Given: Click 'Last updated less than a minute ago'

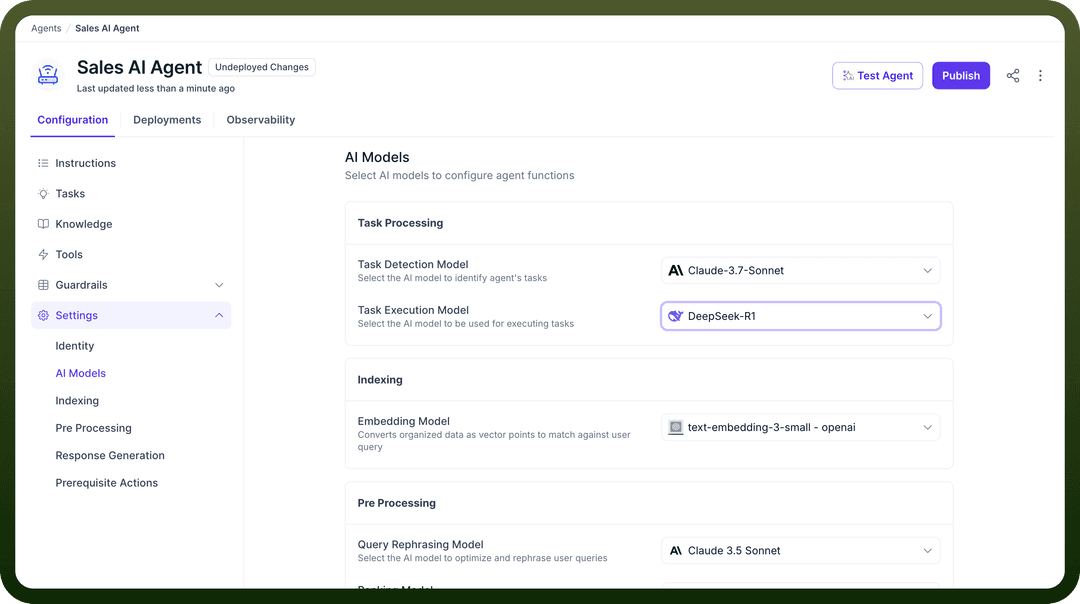Looking at the screenshot, I should click(x=156, y=88).
